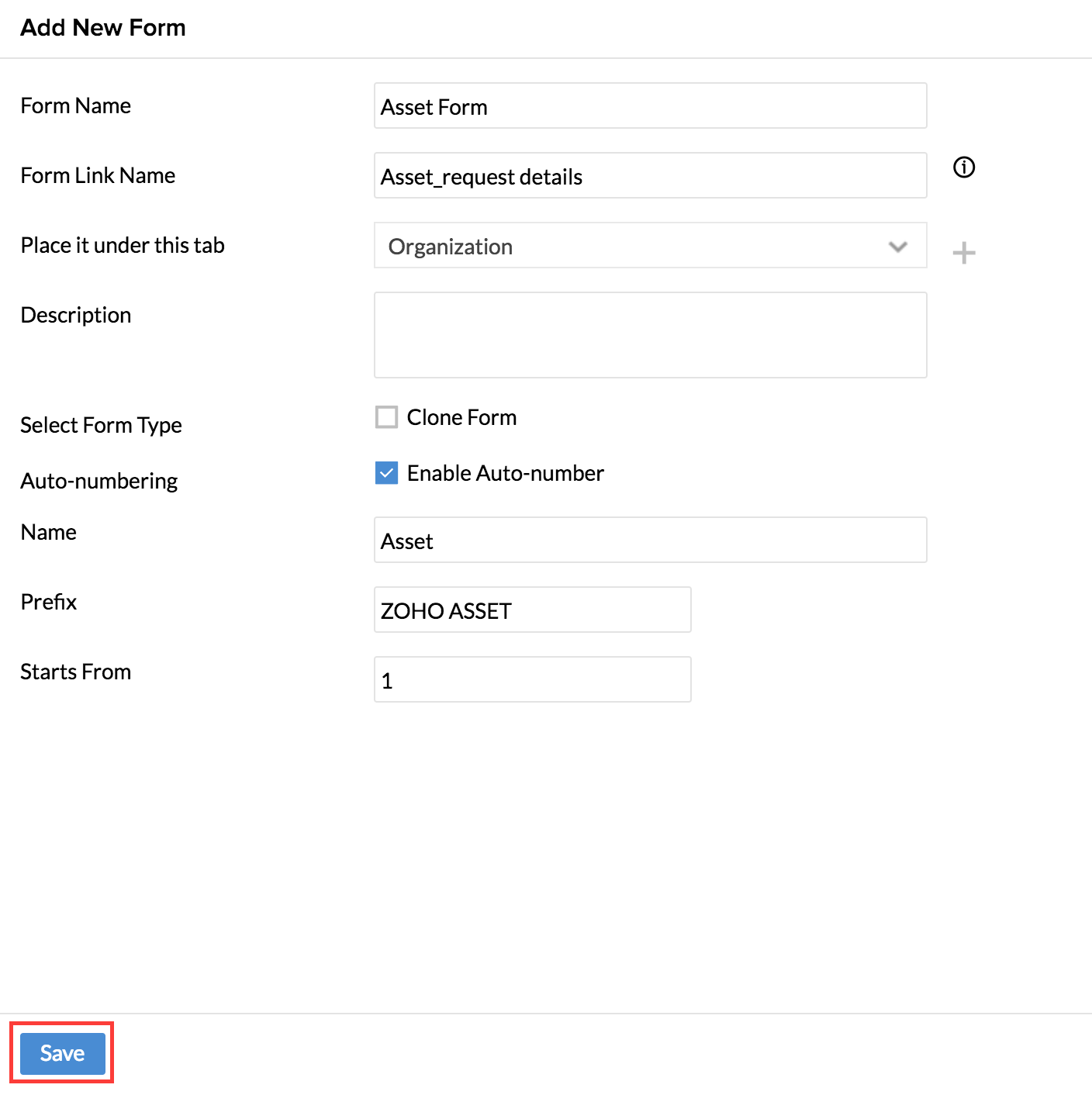Click the Form Name field containing Asset Form
The height and width of the screenshot is (1095, 1092).
(650, 106)
